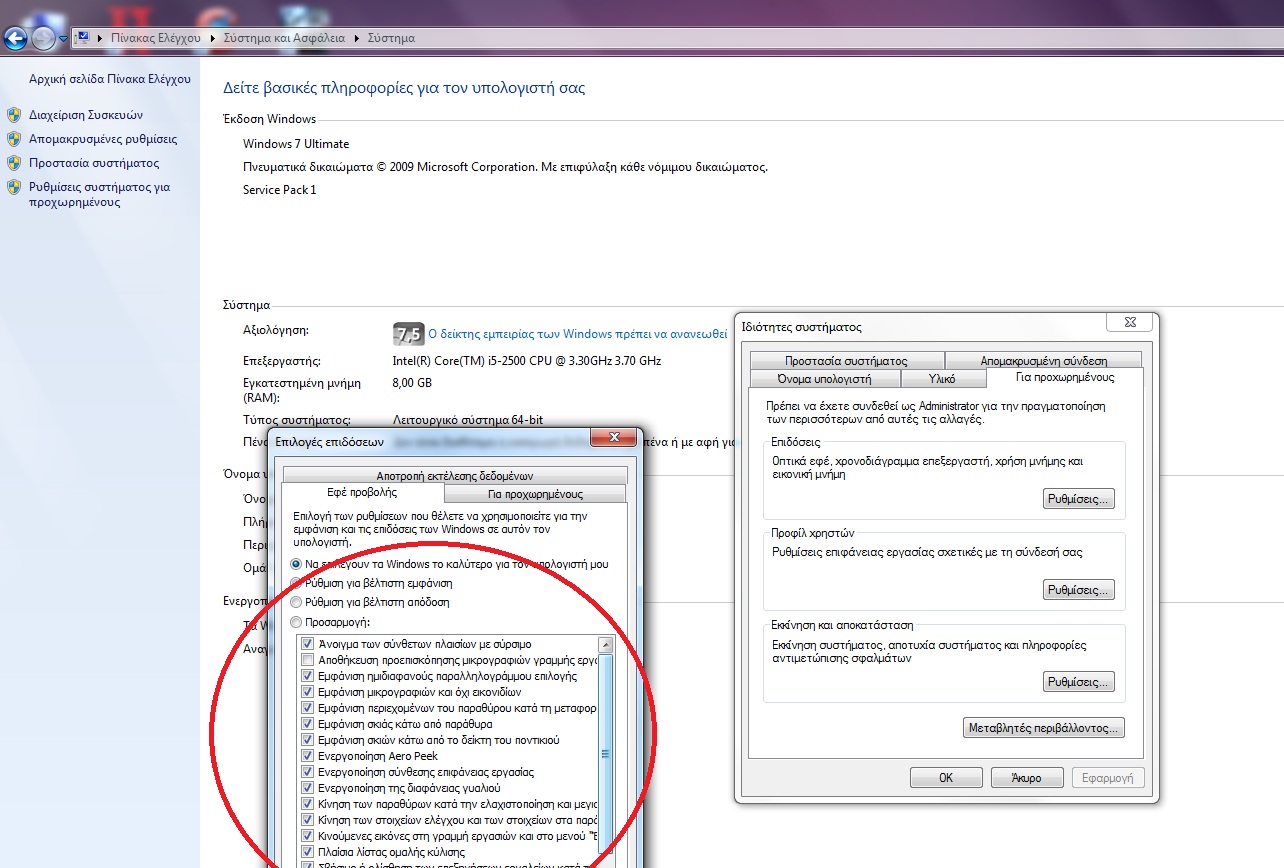Click the 7,5 Windows Experience Index badge
Image resolution: width=1284 pixels, height=868 pixels.
[x=408, y=333]
